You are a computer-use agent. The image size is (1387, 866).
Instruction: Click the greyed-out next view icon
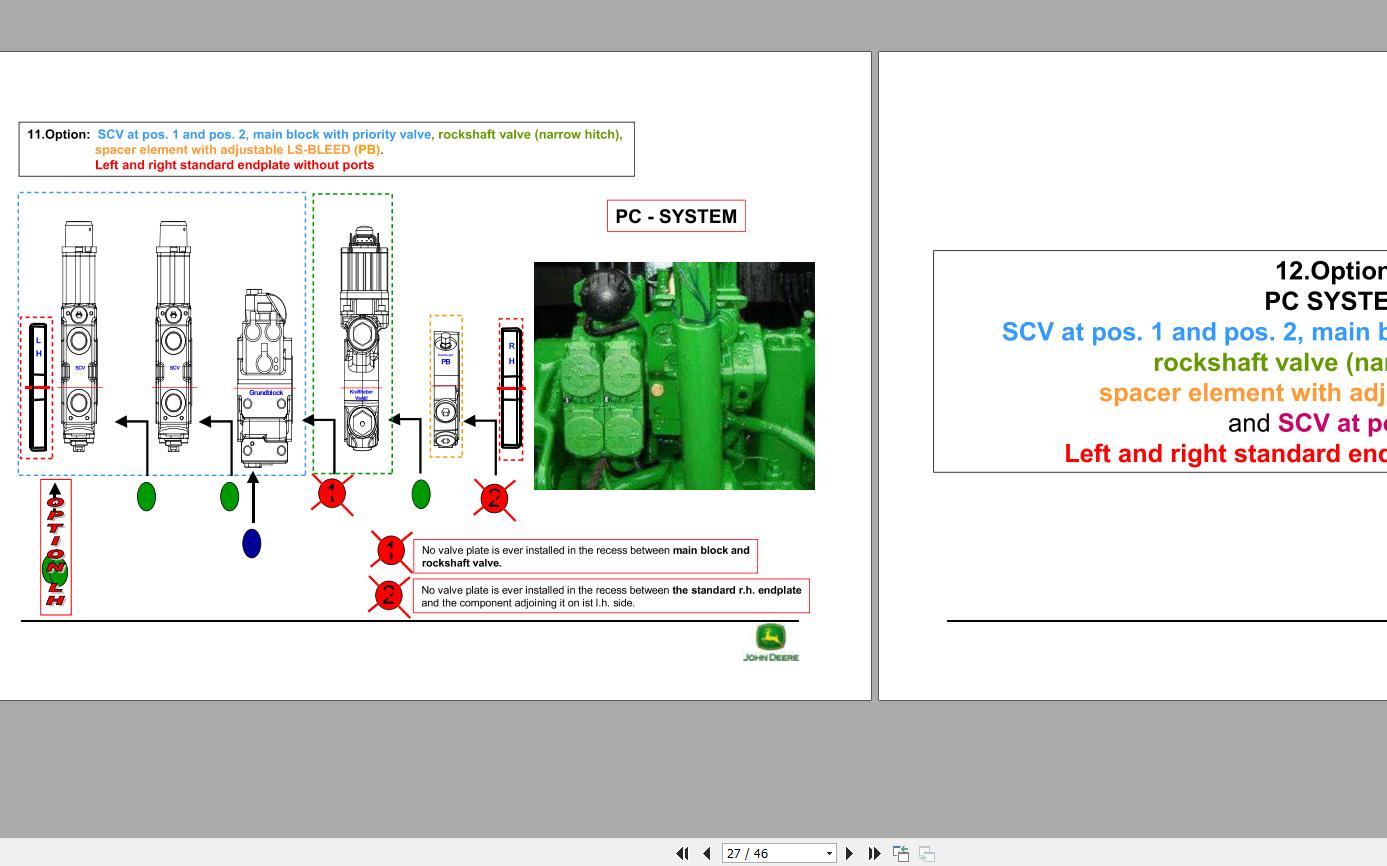[927, 853]
